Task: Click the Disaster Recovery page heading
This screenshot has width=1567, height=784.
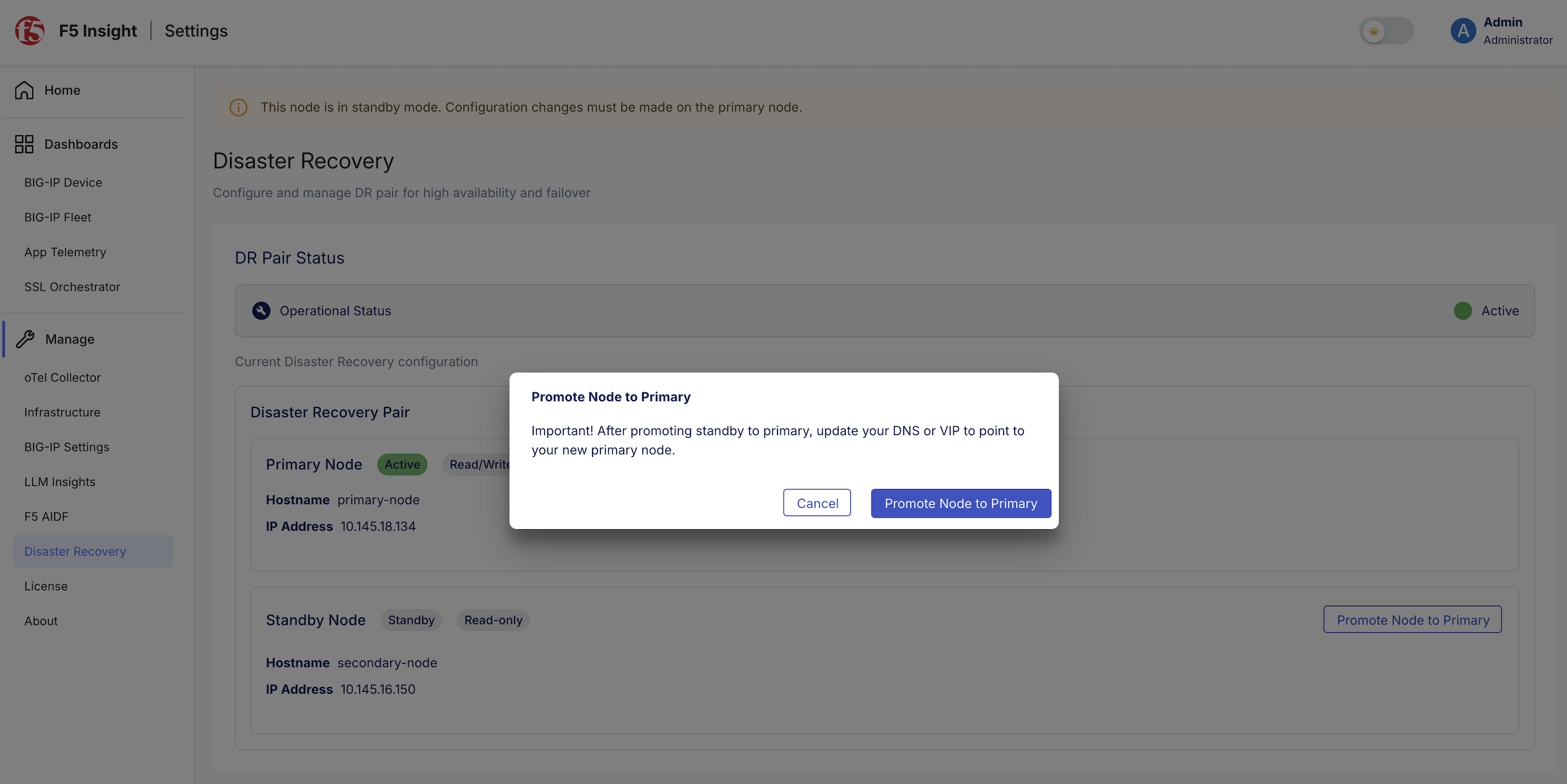Action: (304, 161)
